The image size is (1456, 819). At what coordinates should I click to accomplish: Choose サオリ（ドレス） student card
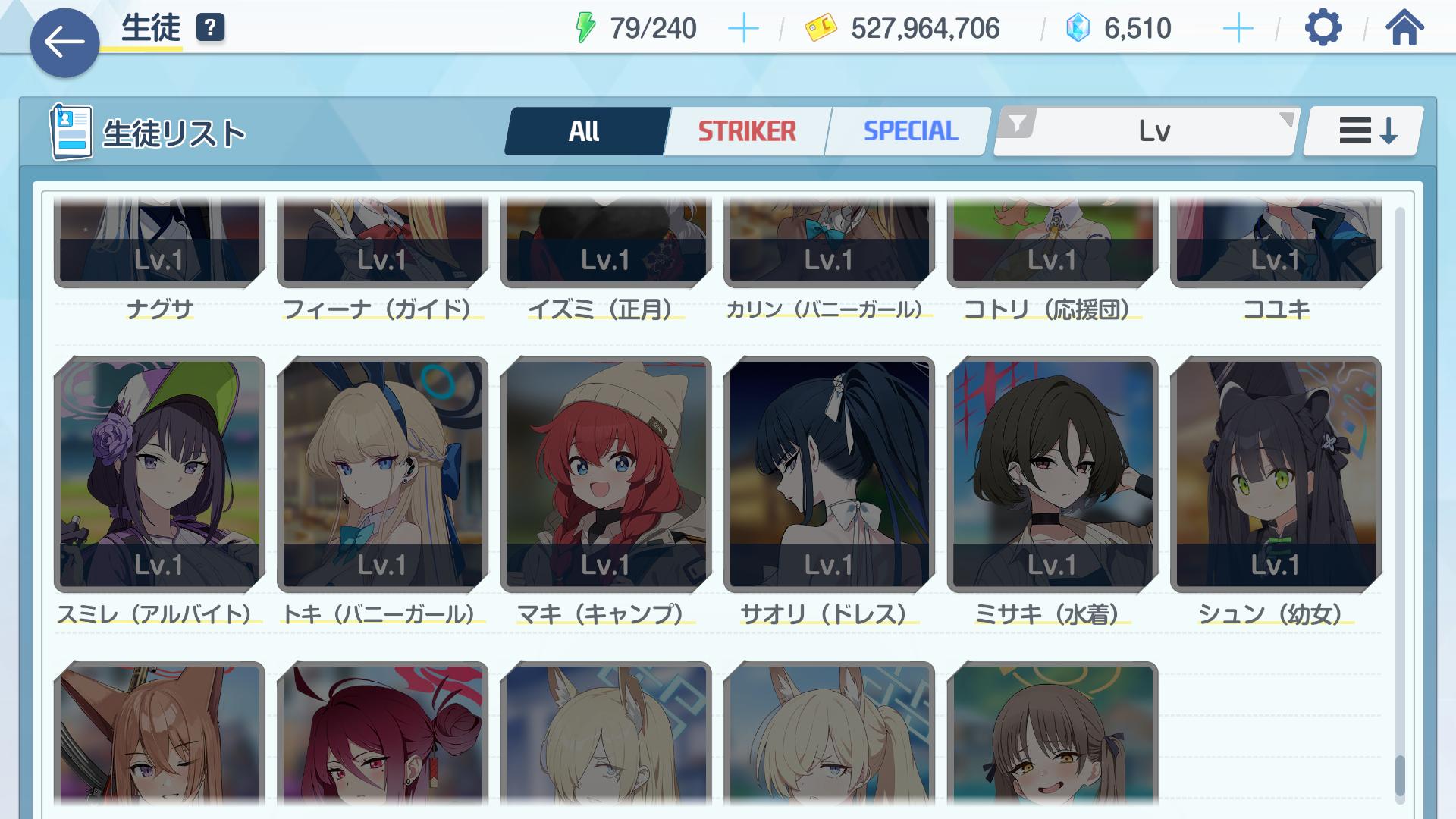pos(829,475)
